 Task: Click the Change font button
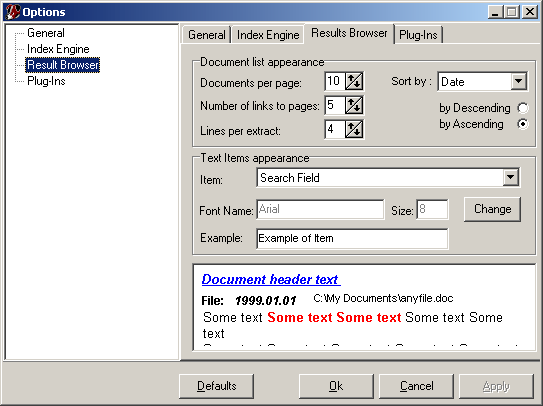click(492, 209)
